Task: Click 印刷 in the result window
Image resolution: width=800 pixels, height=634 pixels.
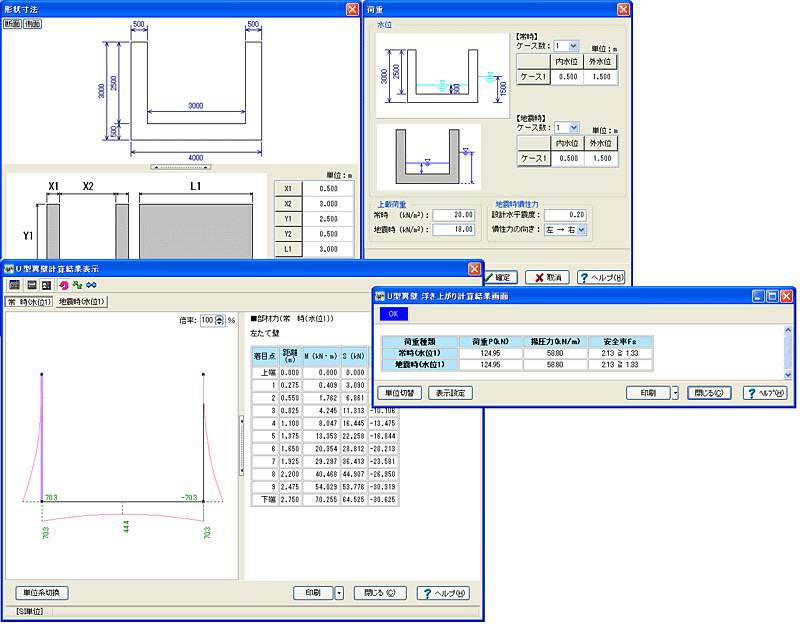Action: coord(313,593)
